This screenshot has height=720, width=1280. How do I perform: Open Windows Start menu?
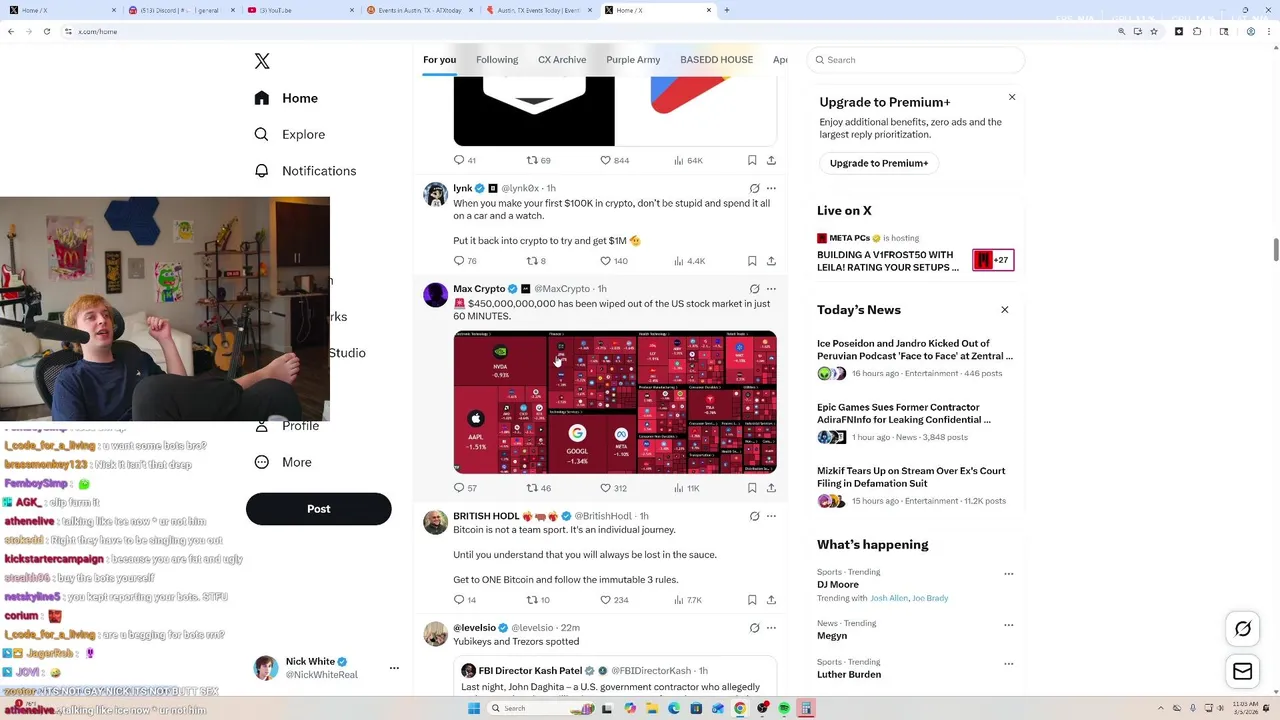(x=473, y=708)
